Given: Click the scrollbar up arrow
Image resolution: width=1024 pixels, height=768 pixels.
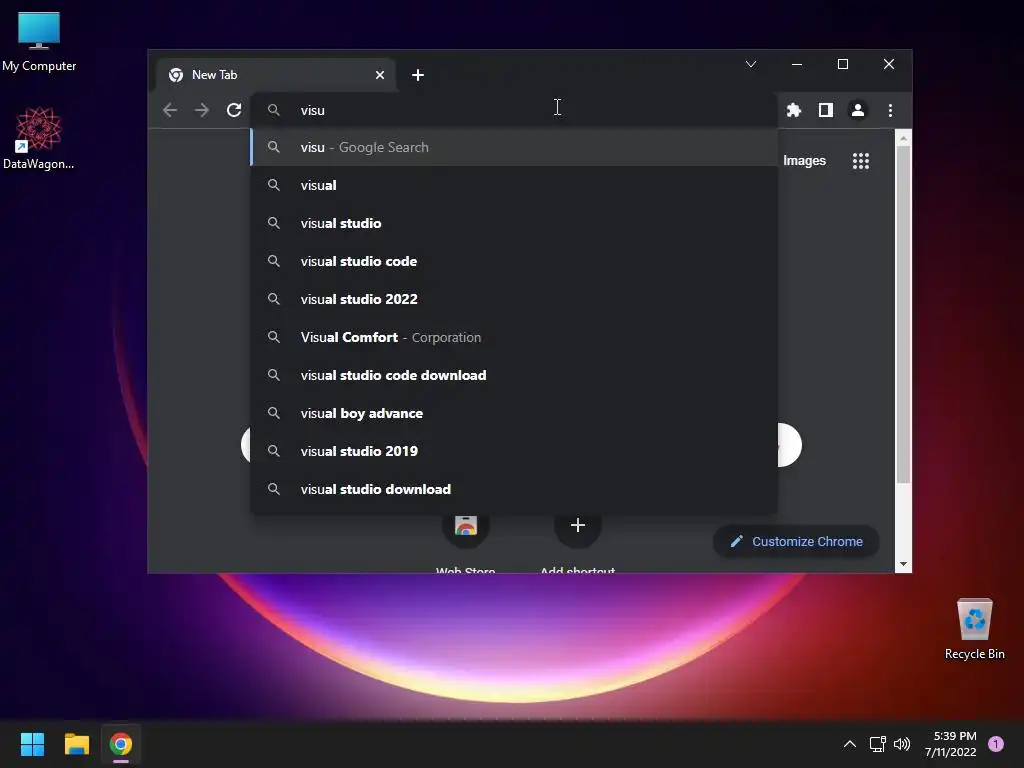Looking at the screenshot, I should tap(903, 138).
